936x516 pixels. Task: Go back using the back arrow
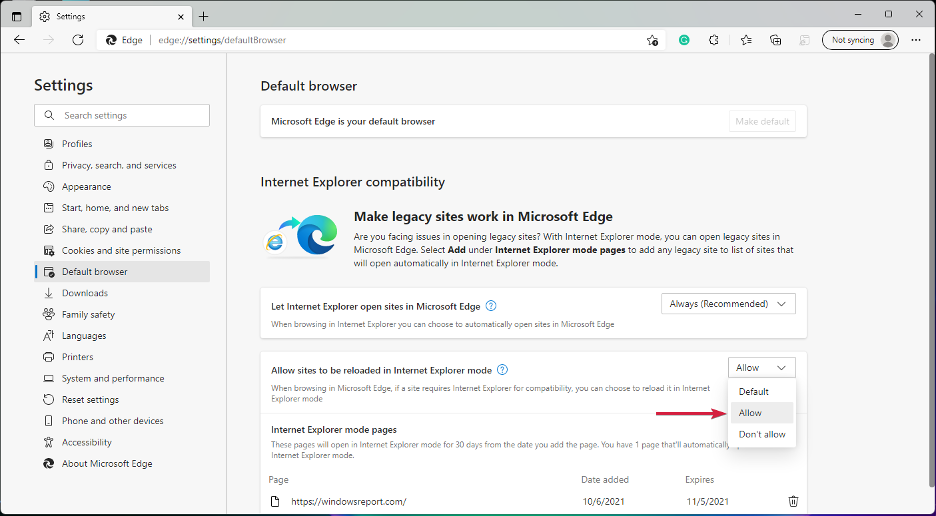[x=20, y=40]
